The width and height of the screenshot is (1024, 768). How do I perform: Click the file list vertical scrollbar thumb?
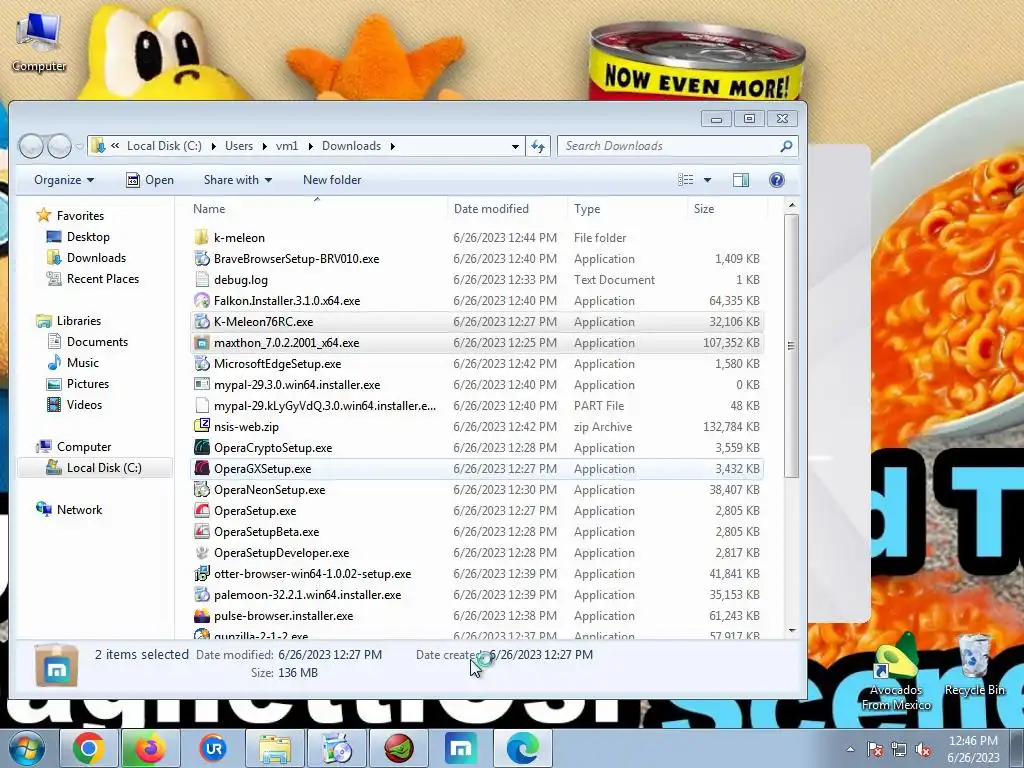[792, 346]
